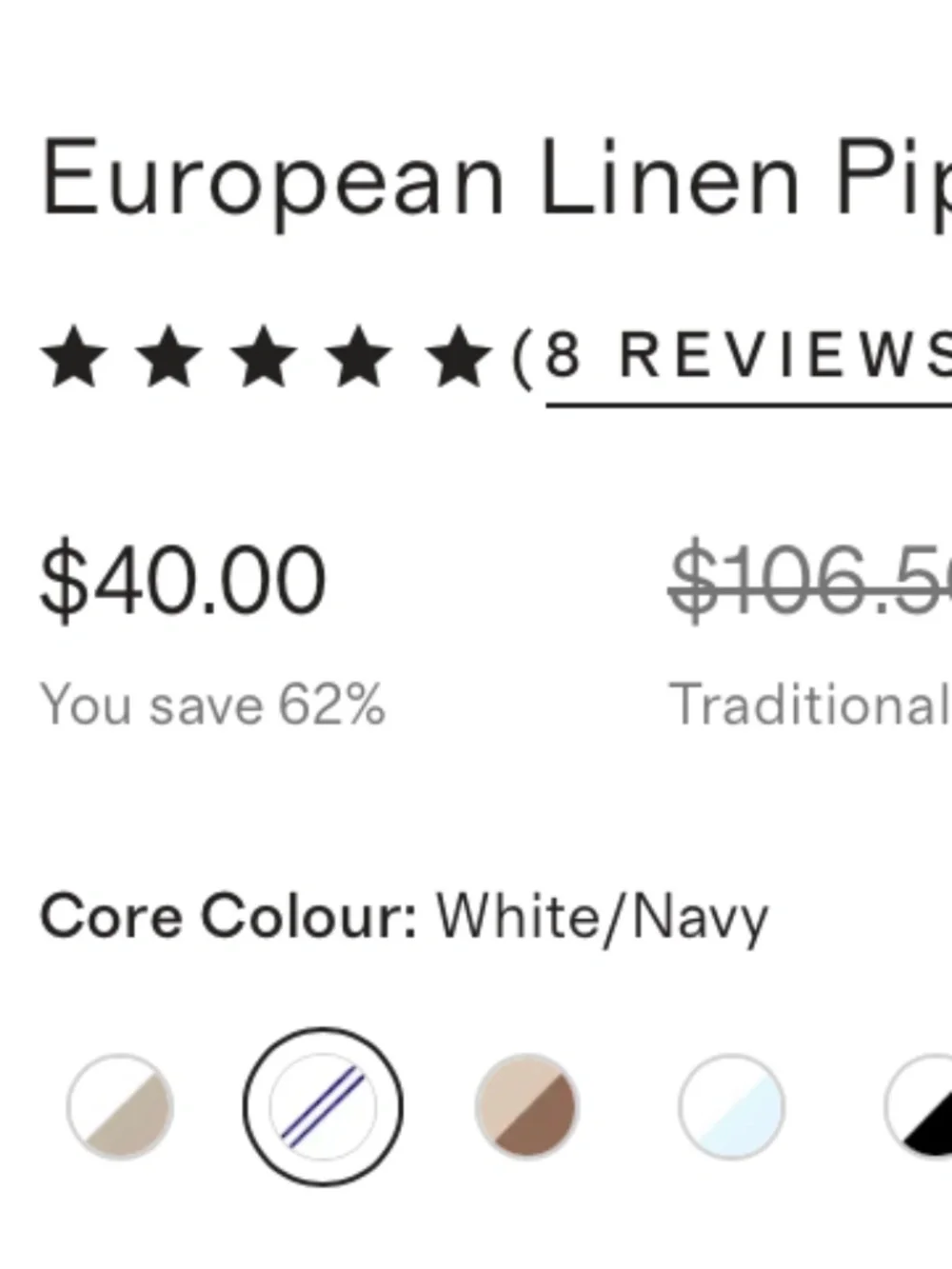Image resolution: width=952 pixels, height=1269 pixels.
Task: Select the fifth rating star
Action: [x=458, y=356]
